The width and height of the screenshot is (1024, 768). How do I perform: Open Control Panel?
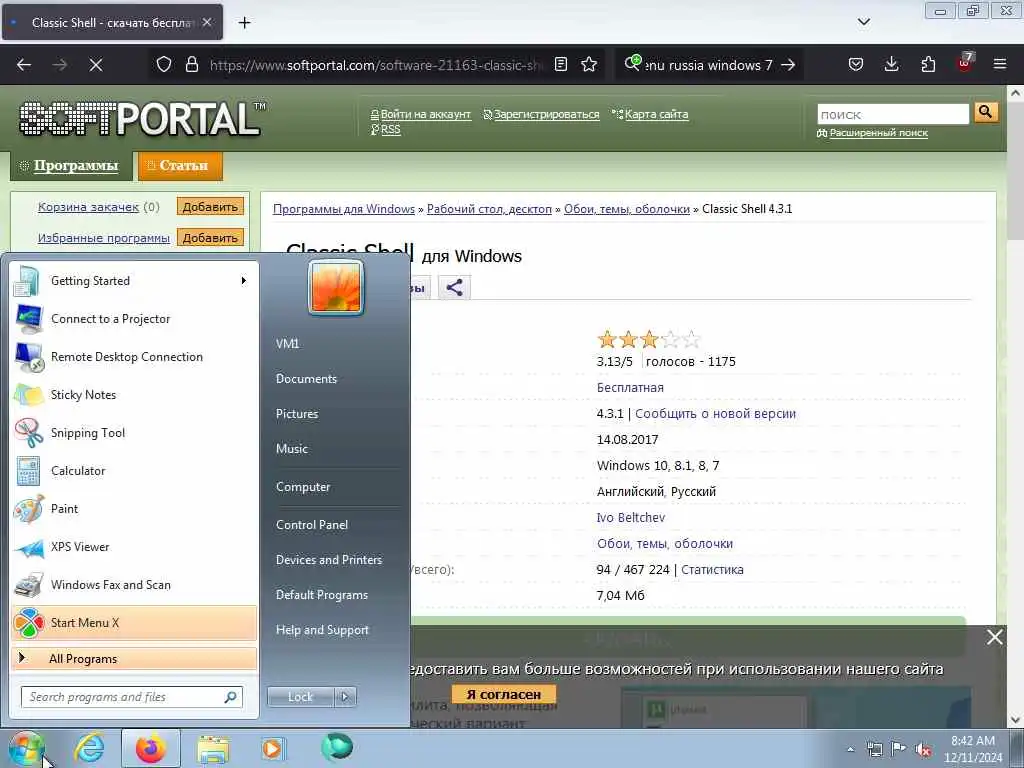coord(312,524)
